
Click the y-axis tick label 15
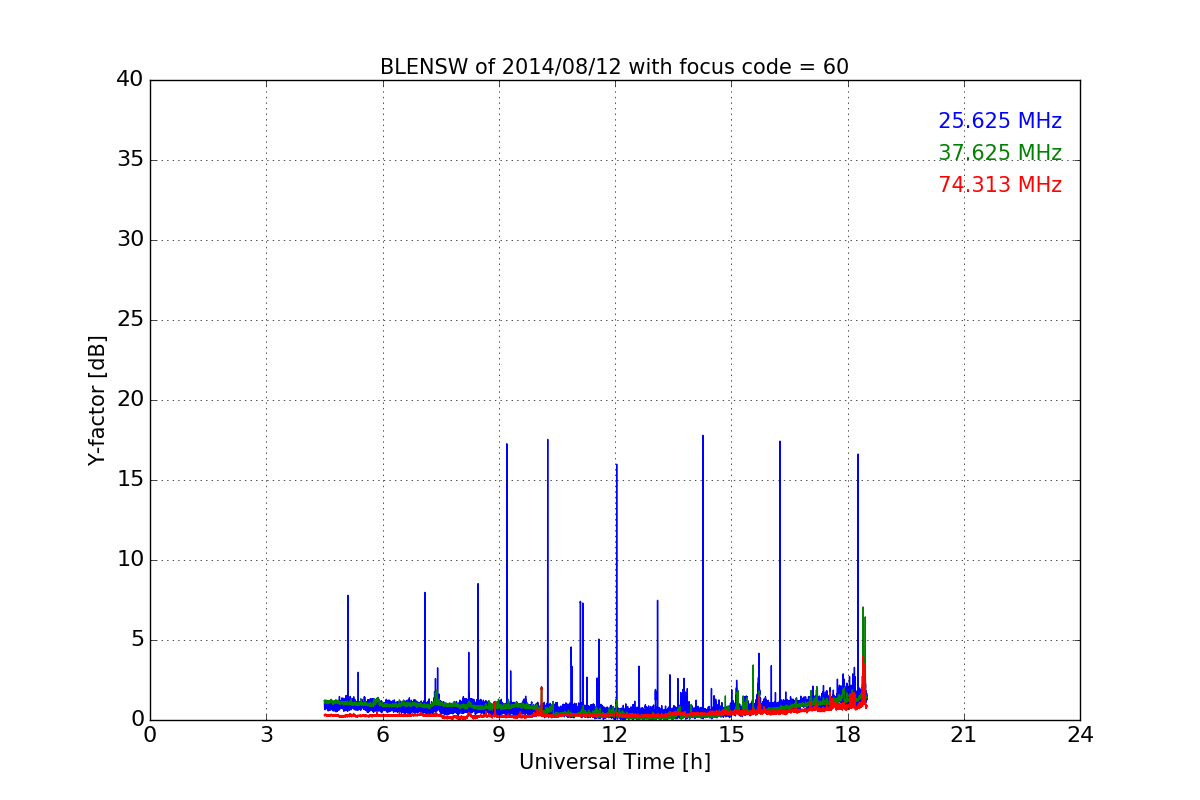[x=130, y=480]
